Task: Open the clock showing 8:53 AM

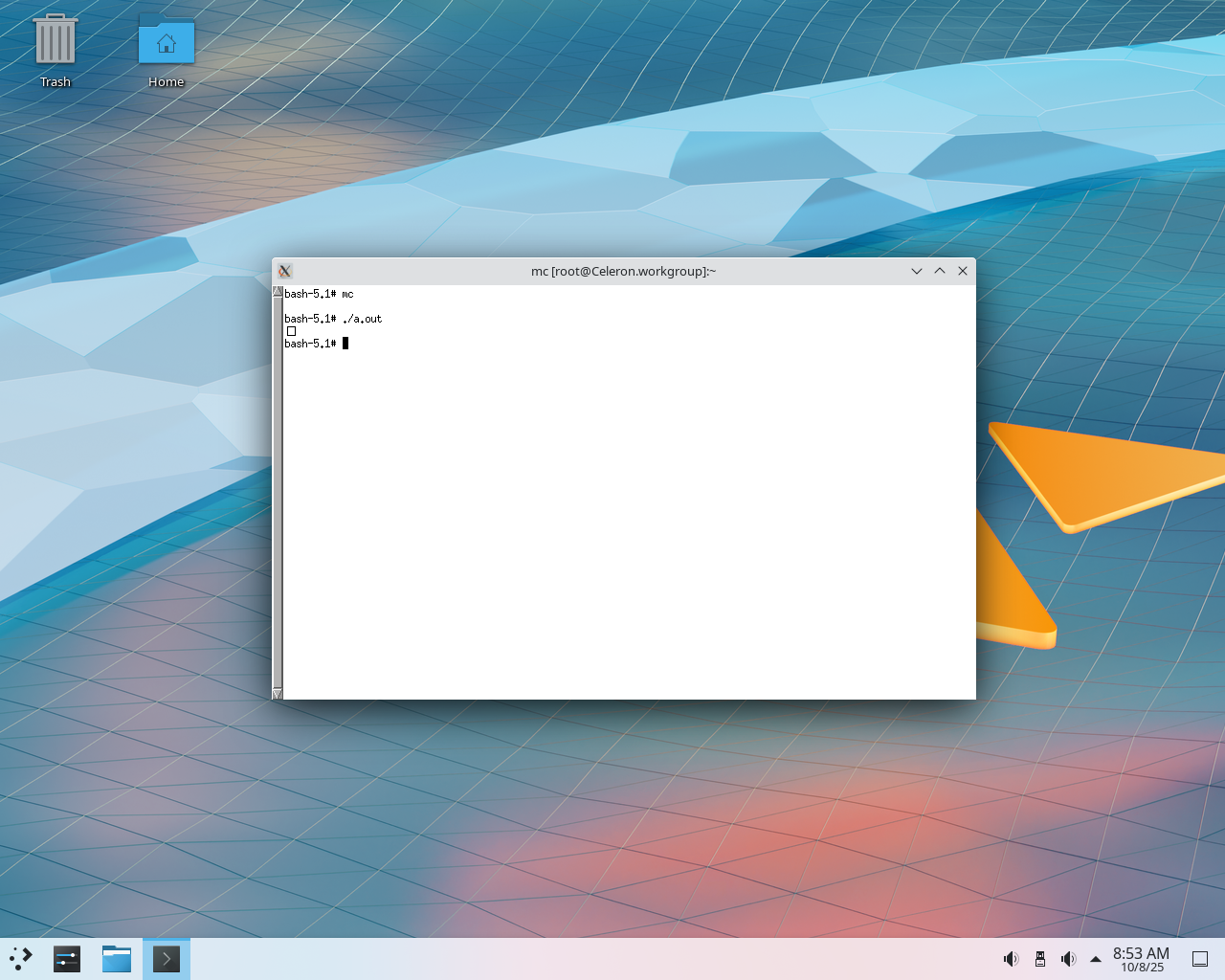Action: point(1141,959)
